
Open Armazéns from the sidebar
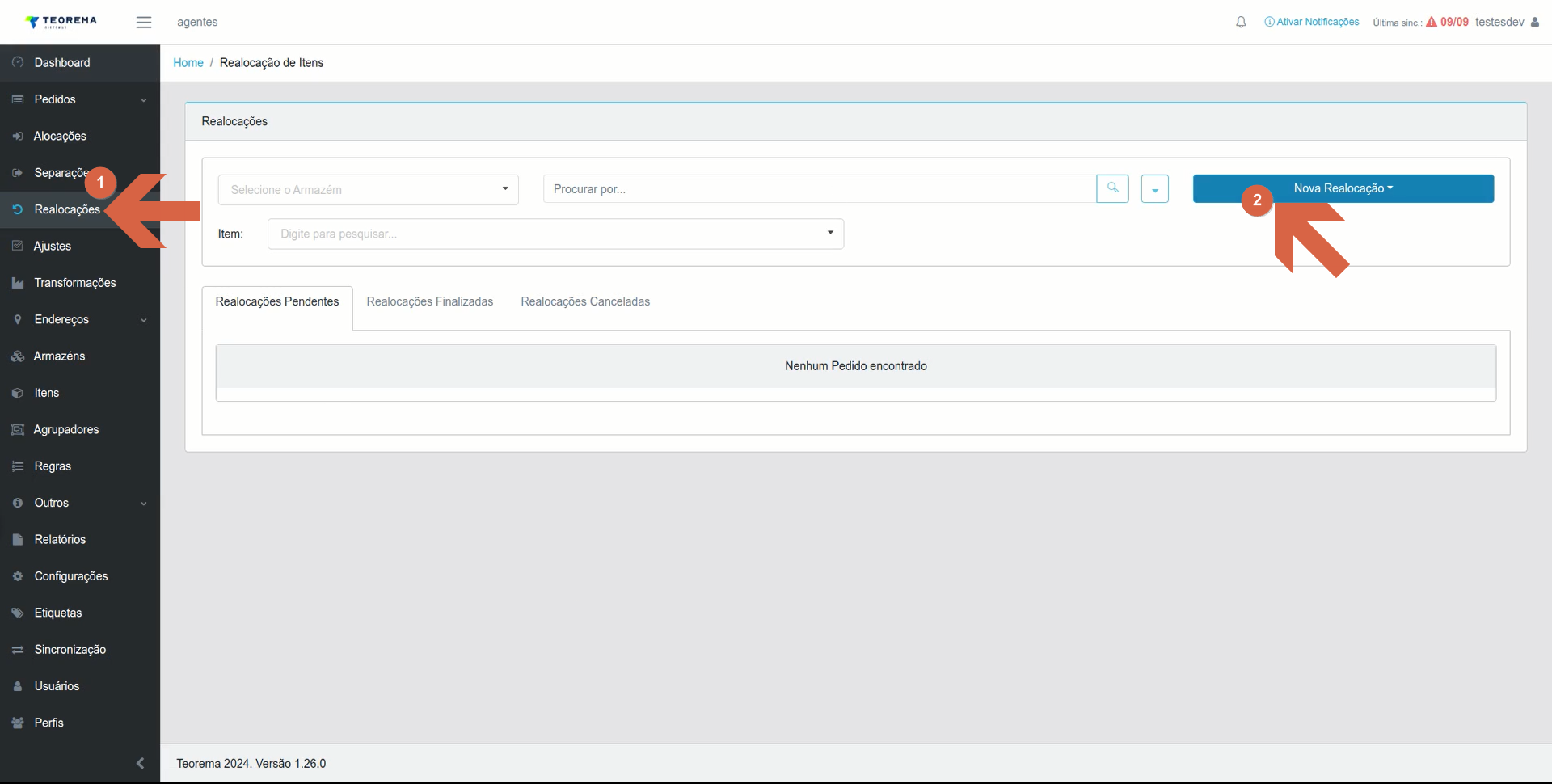[79, 356]
